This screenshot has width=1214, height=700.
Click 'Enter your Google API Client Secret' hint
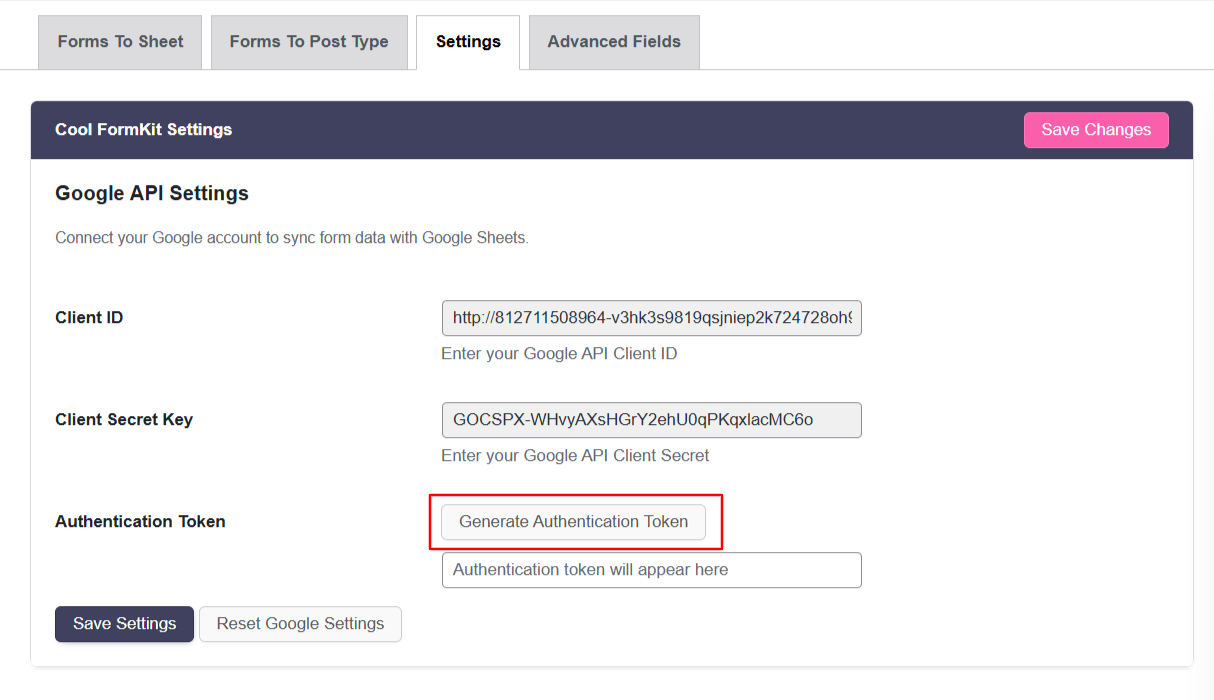[575, 456]
